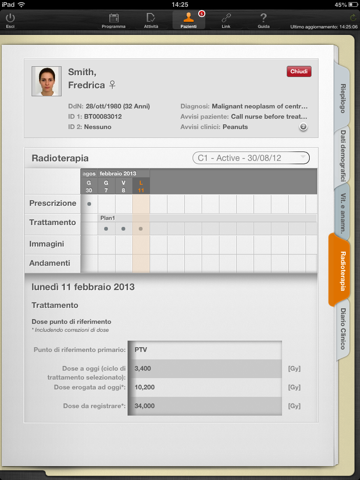Tap the Avvisi clinici Peanuts text
This screenshot has height=480, width=360.
pyautogui.click(x=235, y=127)
